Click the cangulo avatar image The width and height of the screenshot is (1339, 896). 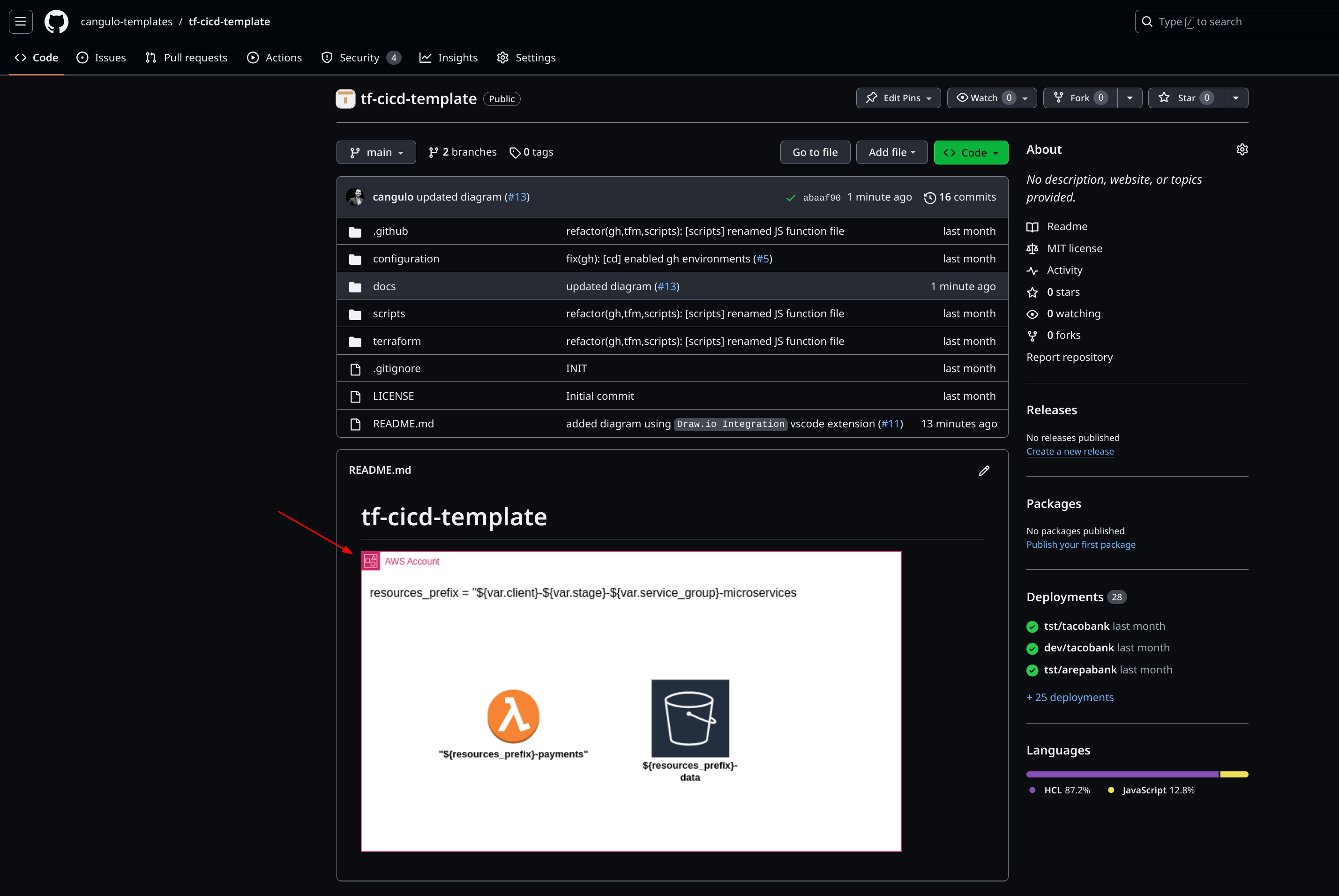[x=355, y=197]
